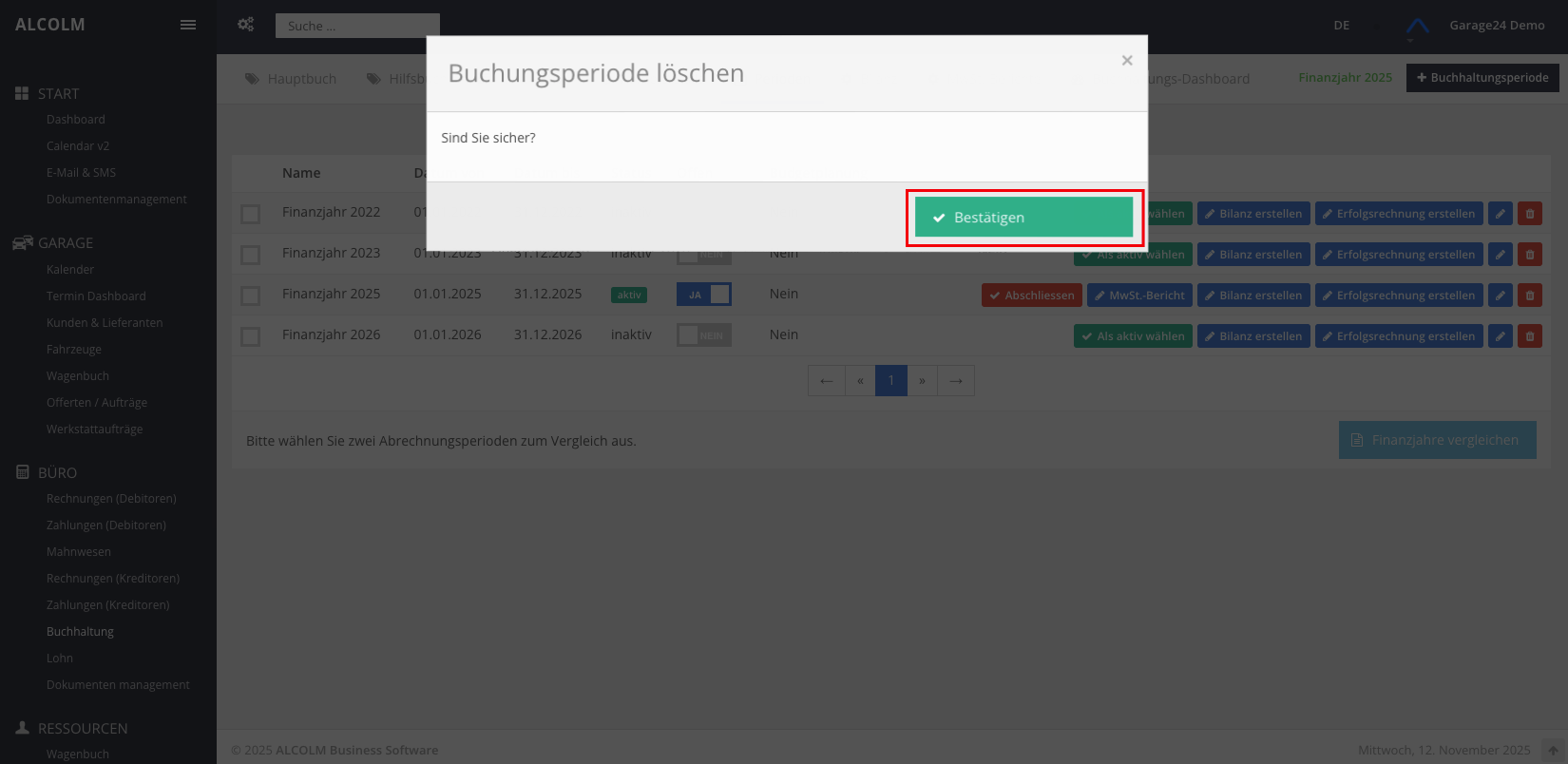Click Finanzjahr 2025 link in header
This screenshot has height=764, width=1568.
[1345, 78]
